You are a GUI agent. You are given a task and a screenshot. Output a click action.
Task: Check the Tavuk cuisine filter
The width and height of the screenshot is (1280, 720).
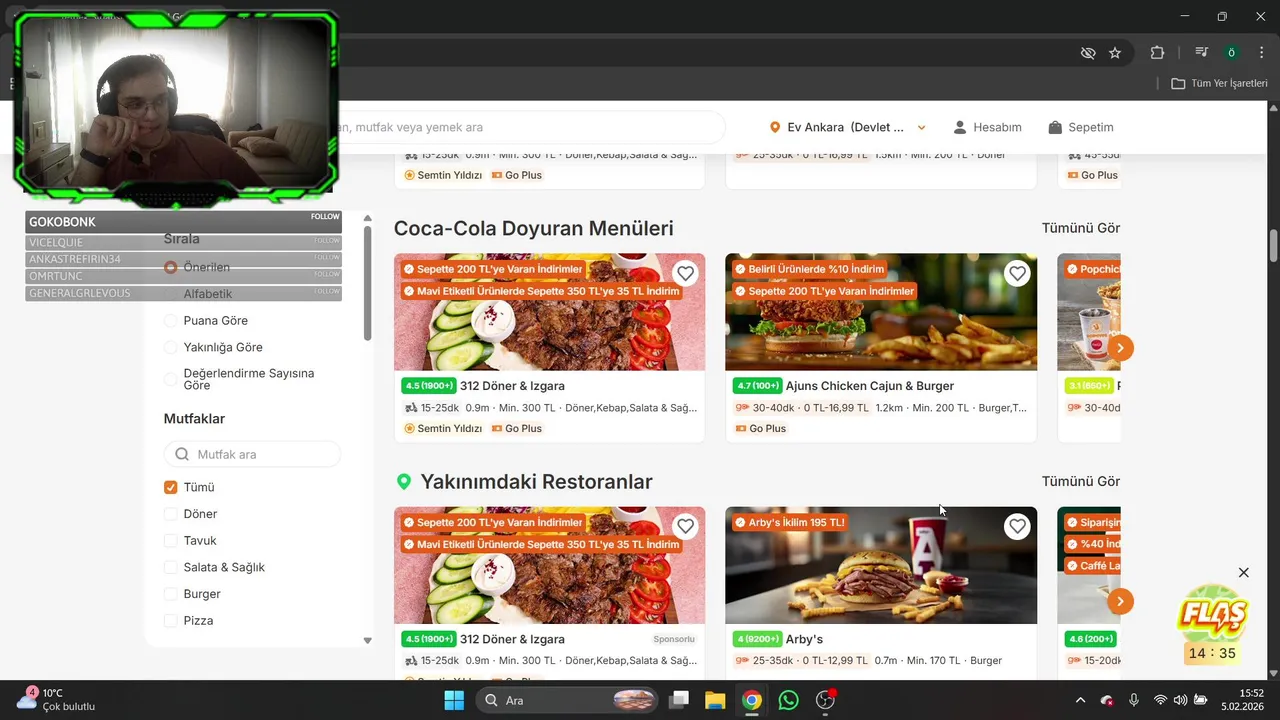click(x=171, y=540)
